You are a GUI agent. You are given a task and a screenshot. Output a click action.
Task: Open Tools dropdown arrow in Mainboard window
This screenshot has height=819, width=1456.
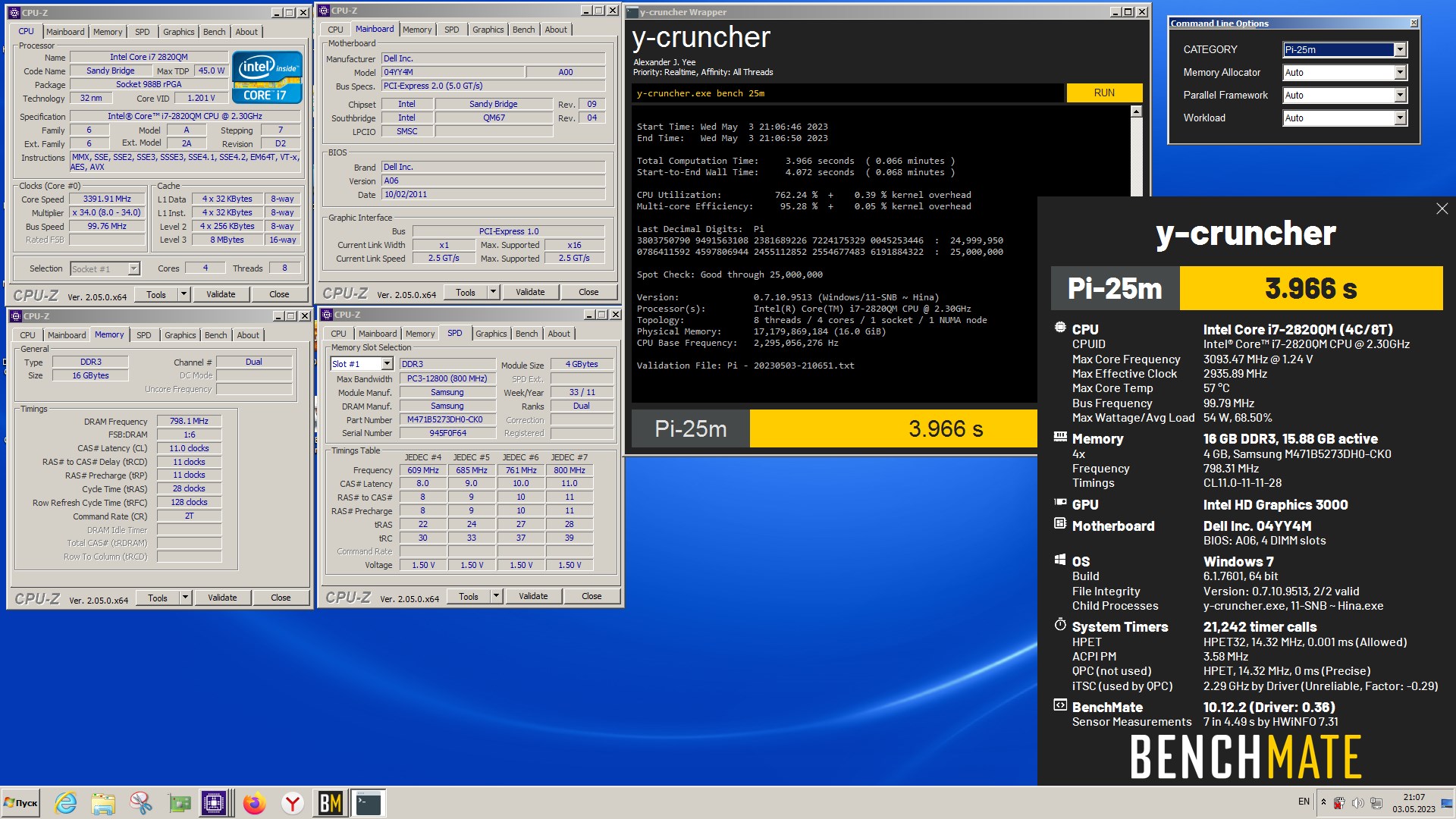[x=493, y=292]
